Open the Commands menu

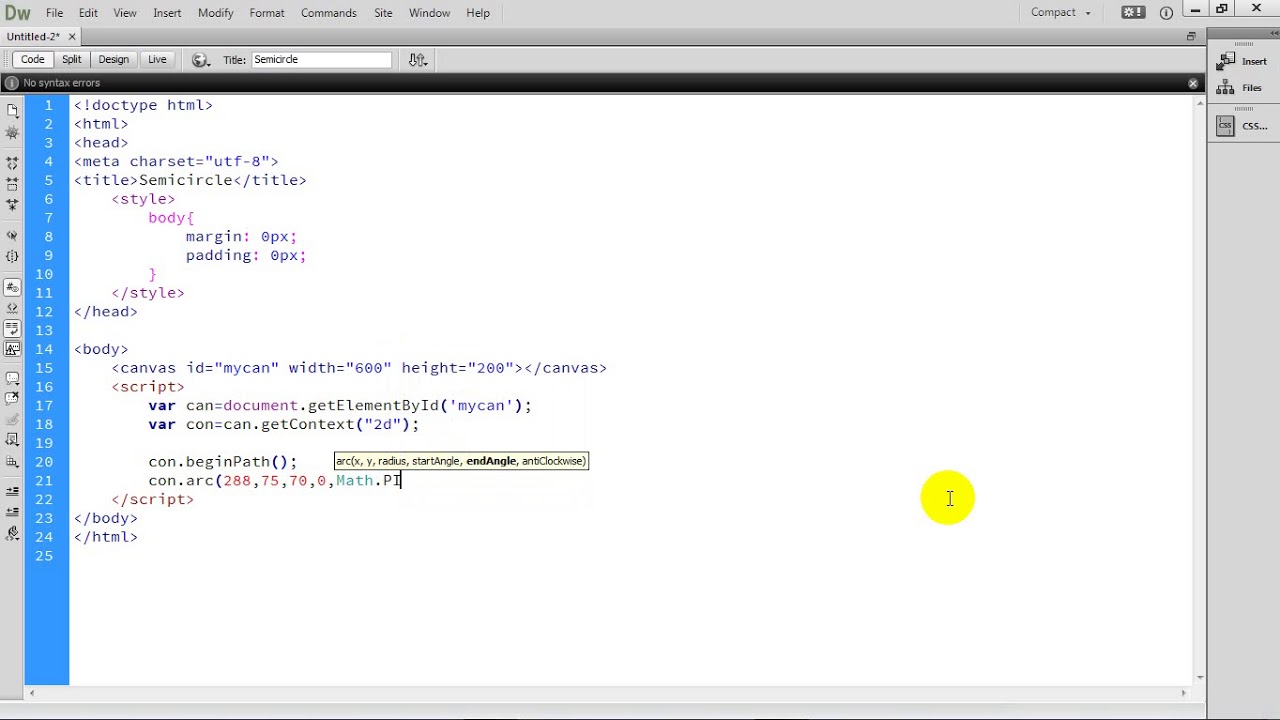coord(329,13)
